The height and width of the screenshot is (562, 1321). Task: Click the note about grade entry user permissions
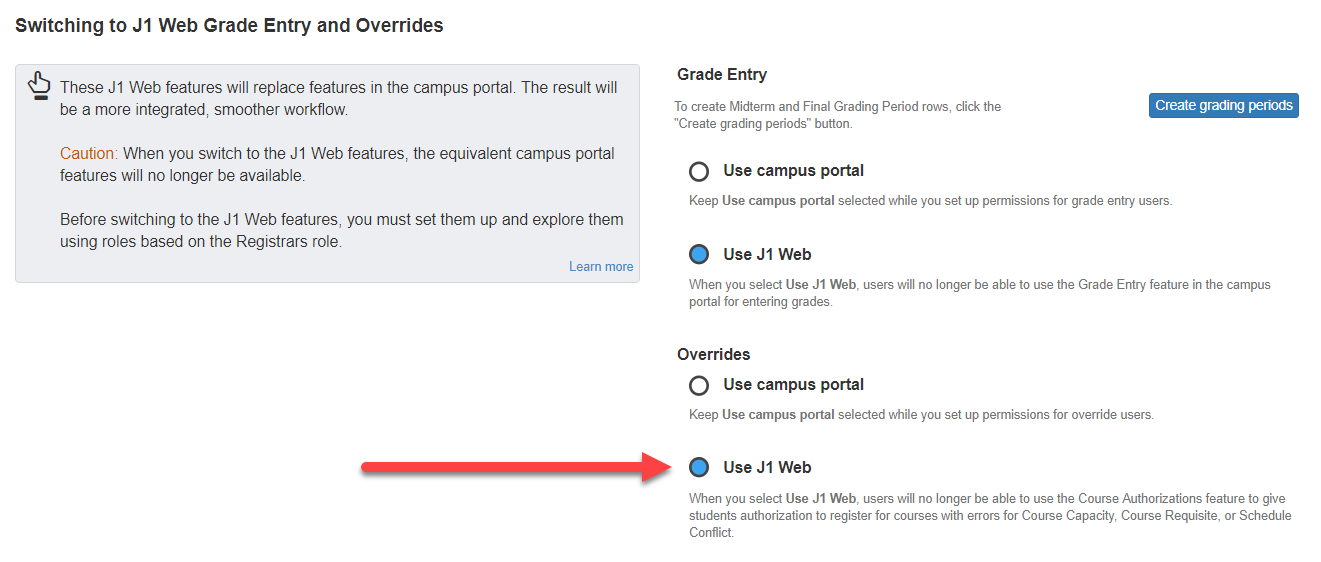coord(930,200)
